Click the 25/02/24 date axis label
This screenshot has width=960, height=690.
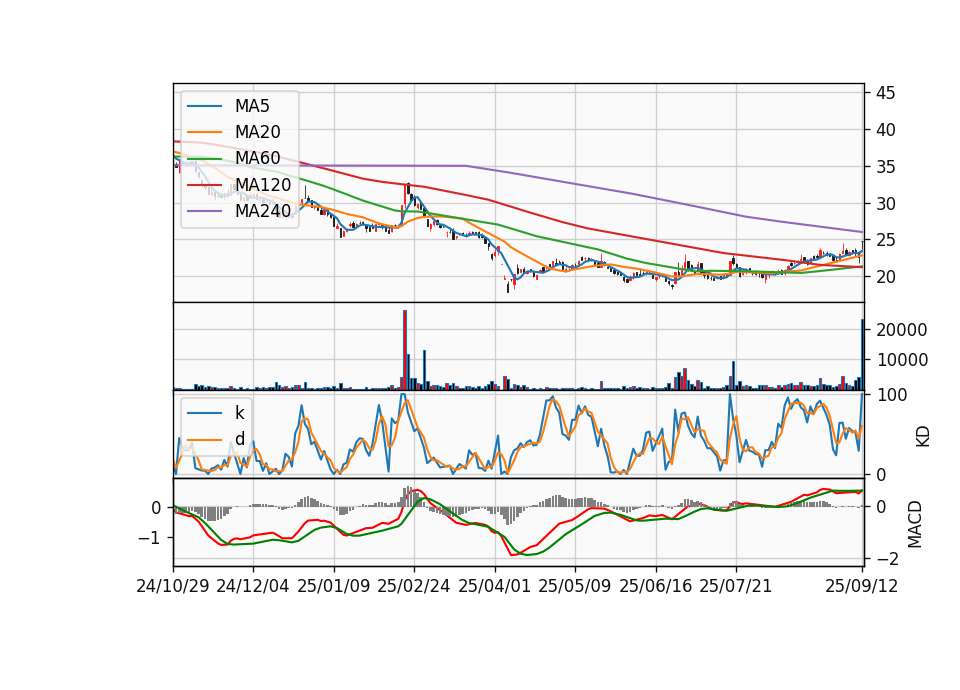(414, 586)
